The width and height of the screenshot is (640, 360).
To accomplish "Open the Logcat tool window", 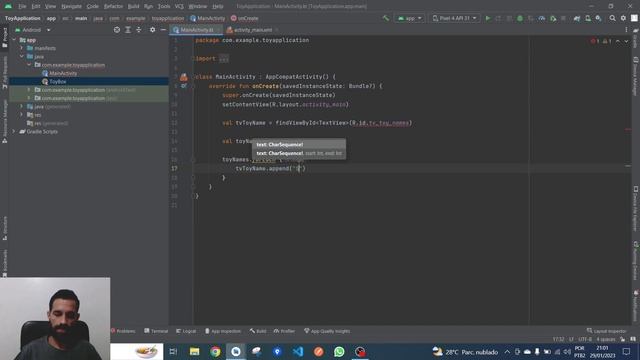I will [186, 331].
